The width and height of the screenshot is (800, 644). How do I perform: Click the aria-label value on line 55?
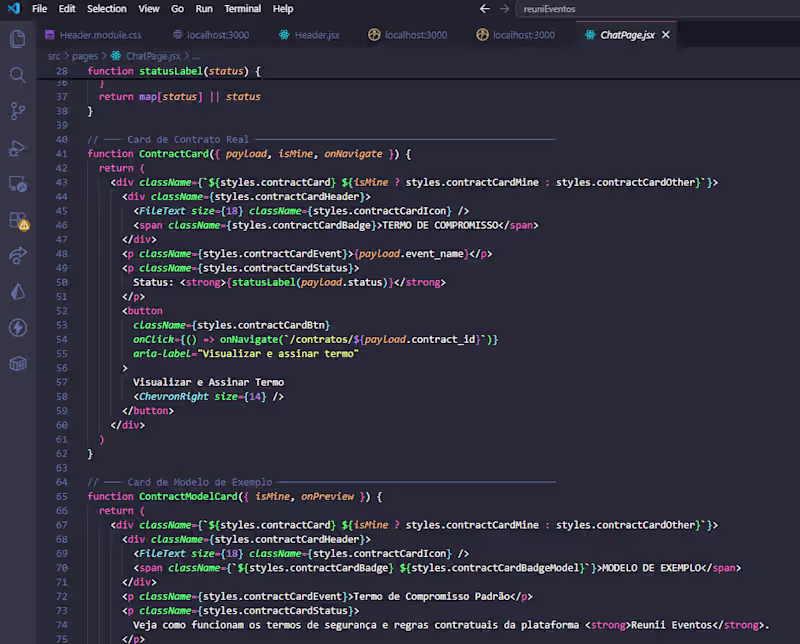coord(278,354)
